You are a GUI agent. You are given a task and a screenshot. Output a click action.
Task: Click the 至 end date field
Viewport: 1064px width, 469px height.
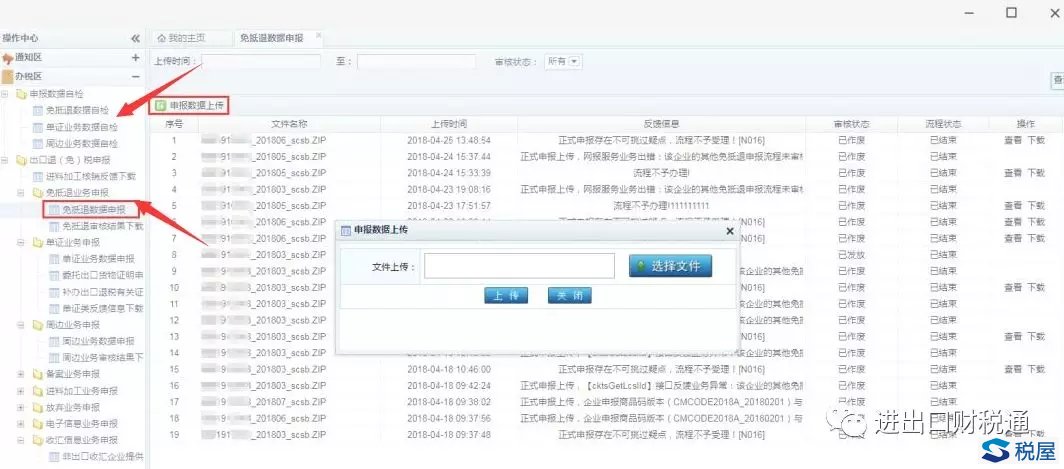click(416, 62)
